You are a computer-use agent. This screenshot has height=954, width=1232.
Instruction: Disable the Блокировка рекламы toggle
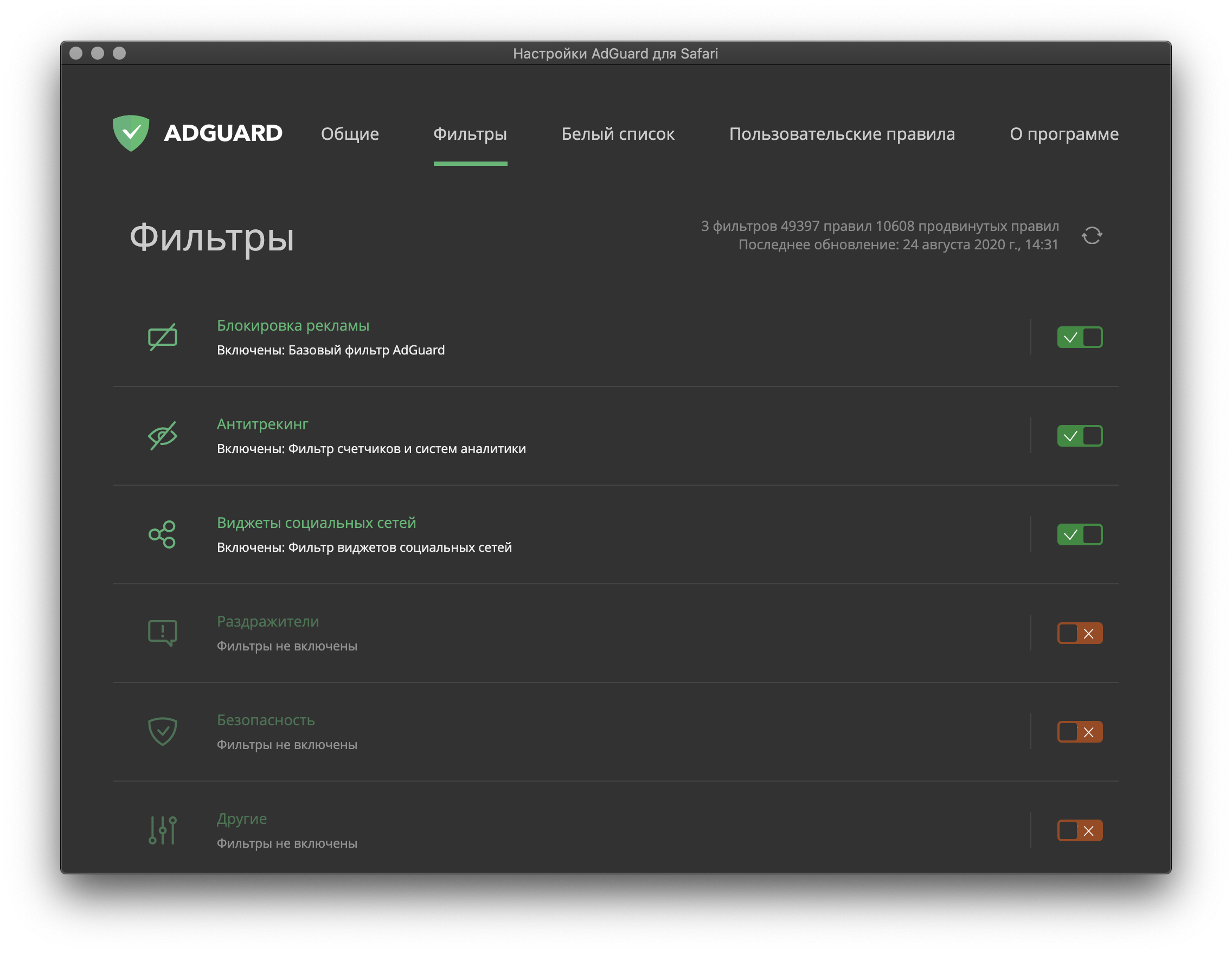1080,337
